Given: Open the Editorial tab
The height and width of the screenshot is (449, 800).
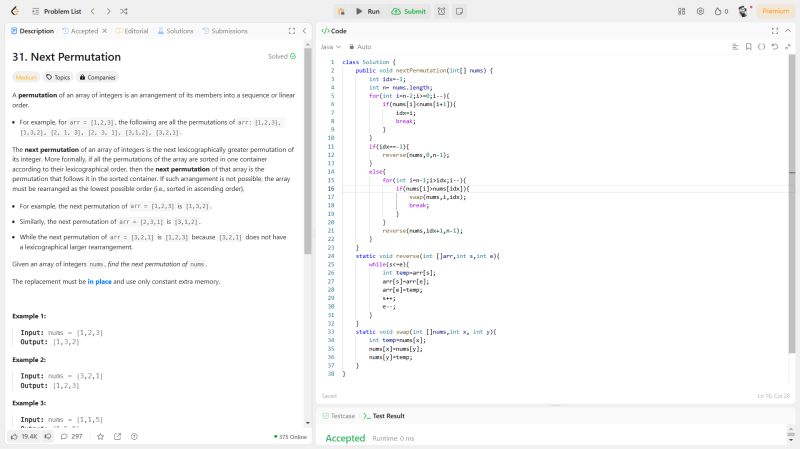Looking at the screenshot, I should [132, 31].
